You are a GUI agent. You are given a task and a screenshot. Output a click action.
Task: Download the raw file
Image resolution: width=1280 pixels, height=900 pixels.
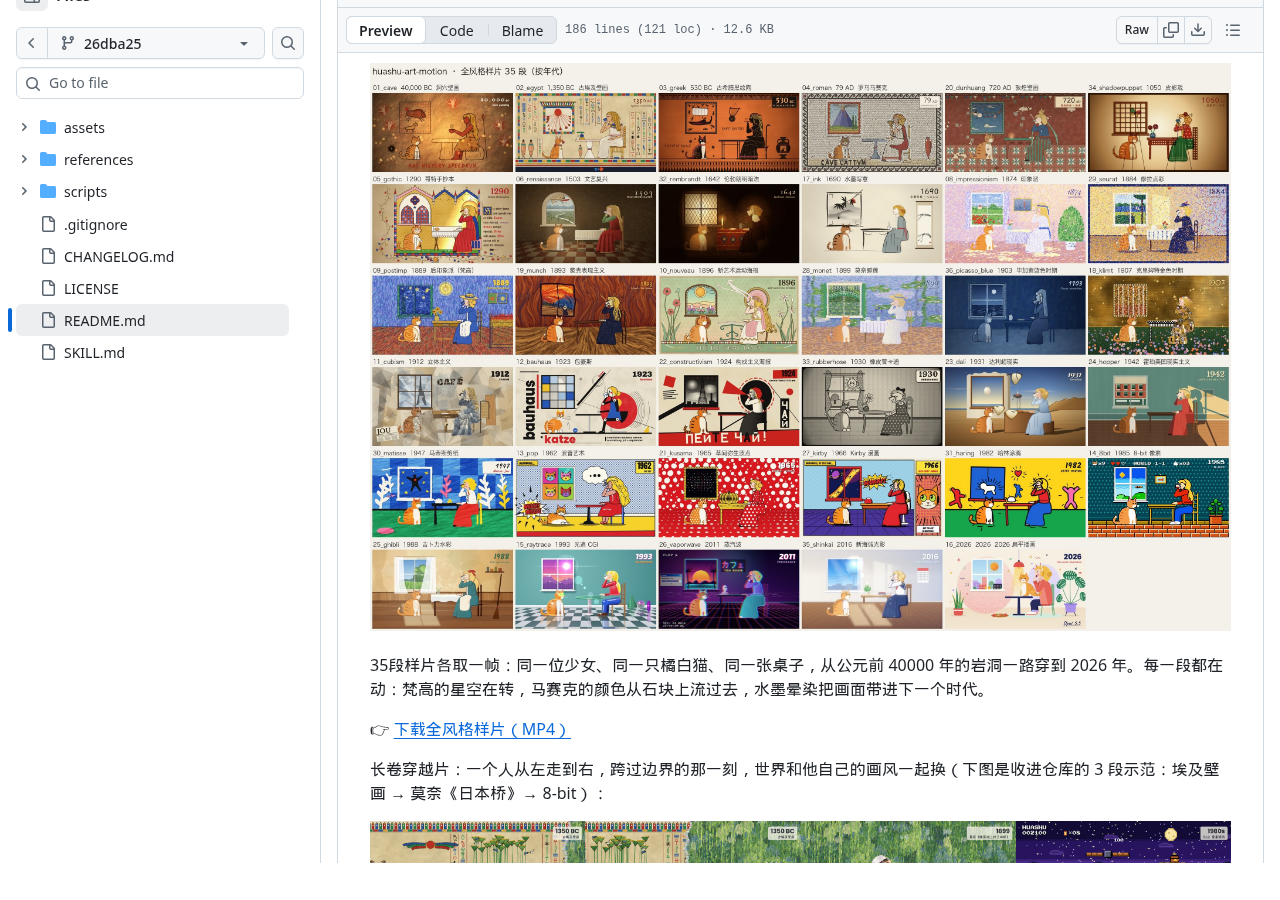tap(1198, 30)
